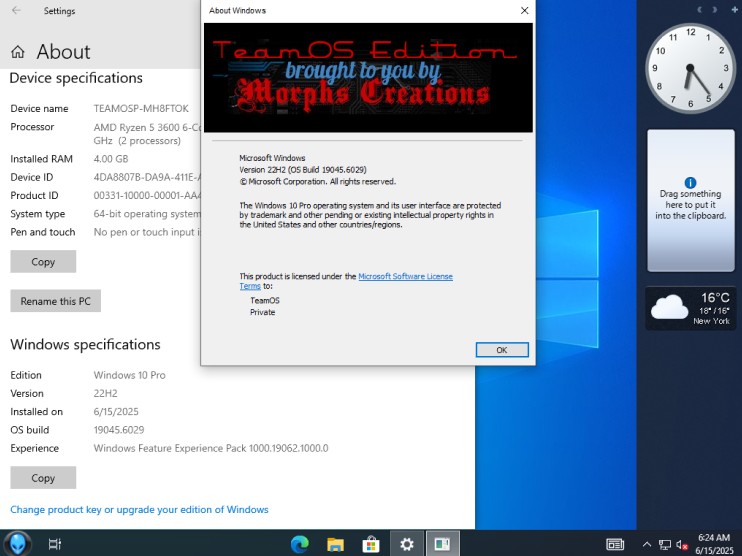Click OS build value 19045.6029 in Settings
The image size is (742, 556).
(x=119, y=430)
